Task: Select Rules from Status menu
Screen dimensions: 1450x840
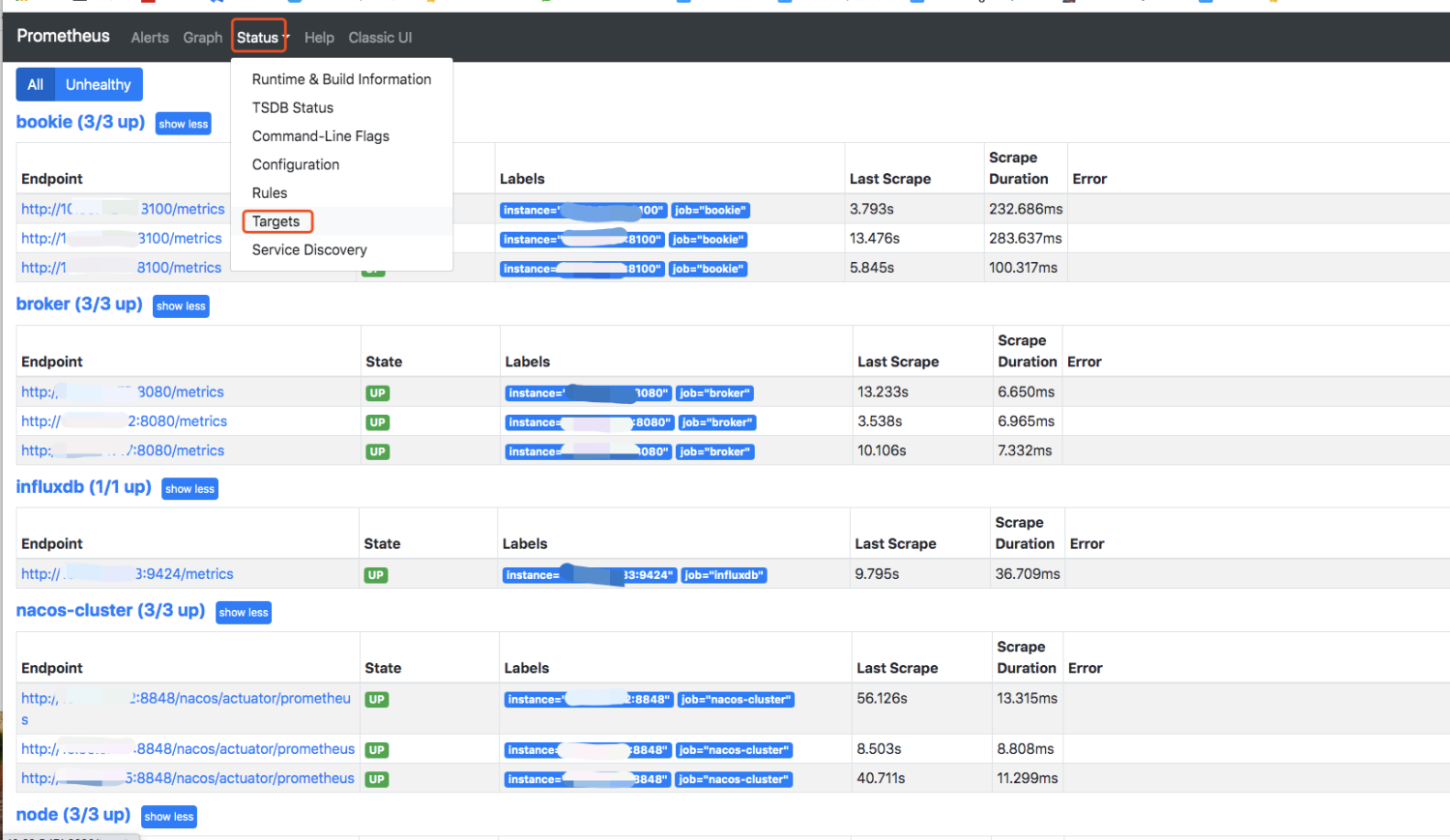Action: 341,193
